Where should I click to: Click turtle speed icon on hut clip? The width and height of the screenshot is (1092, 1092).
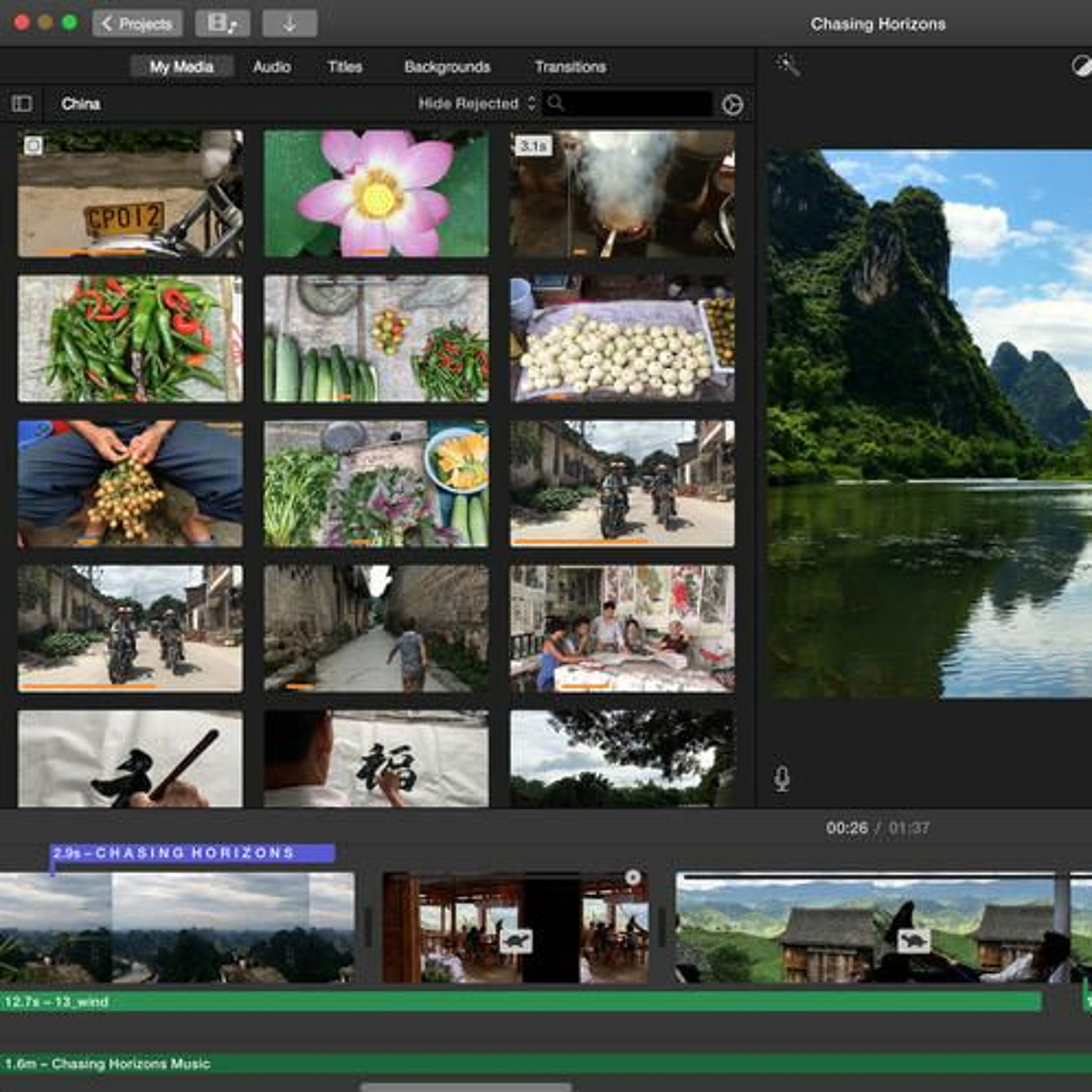pos(913,941)
